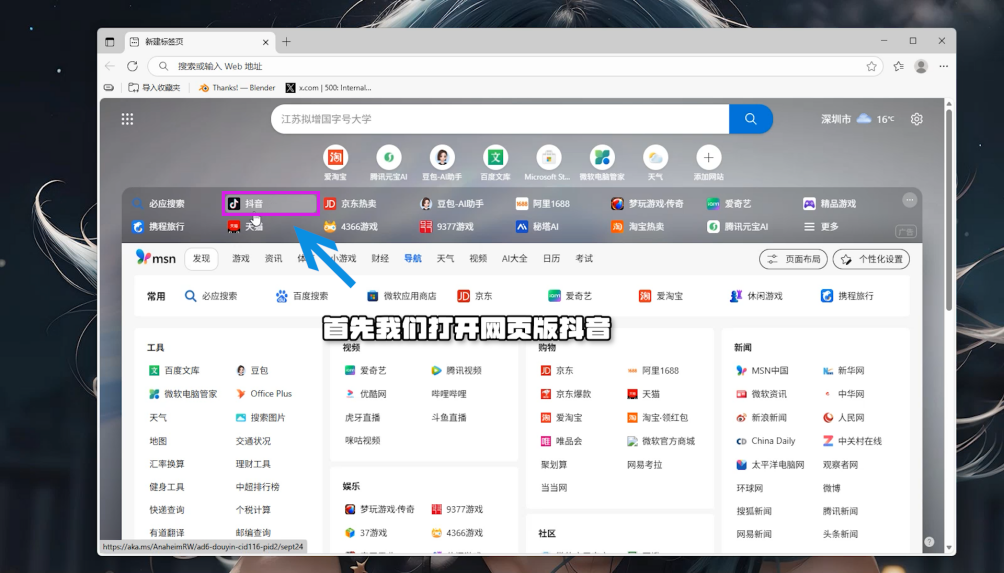Click the page search box field
Screen dimensions: 1004x573
pos(500,119)
